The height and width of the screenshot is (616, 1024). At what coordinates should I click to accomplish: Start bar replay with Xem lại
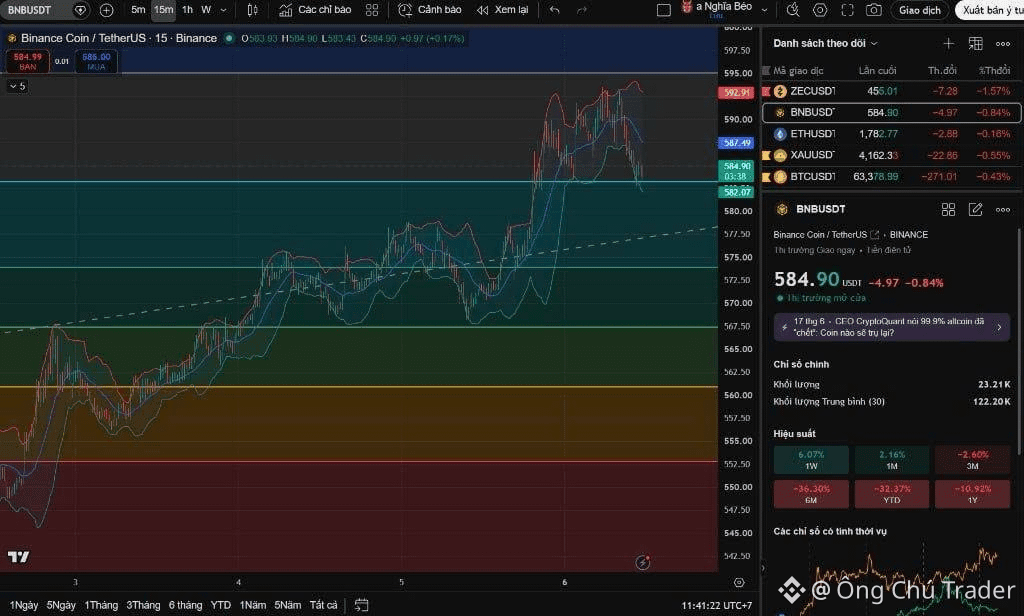click(x=502, y=10)
